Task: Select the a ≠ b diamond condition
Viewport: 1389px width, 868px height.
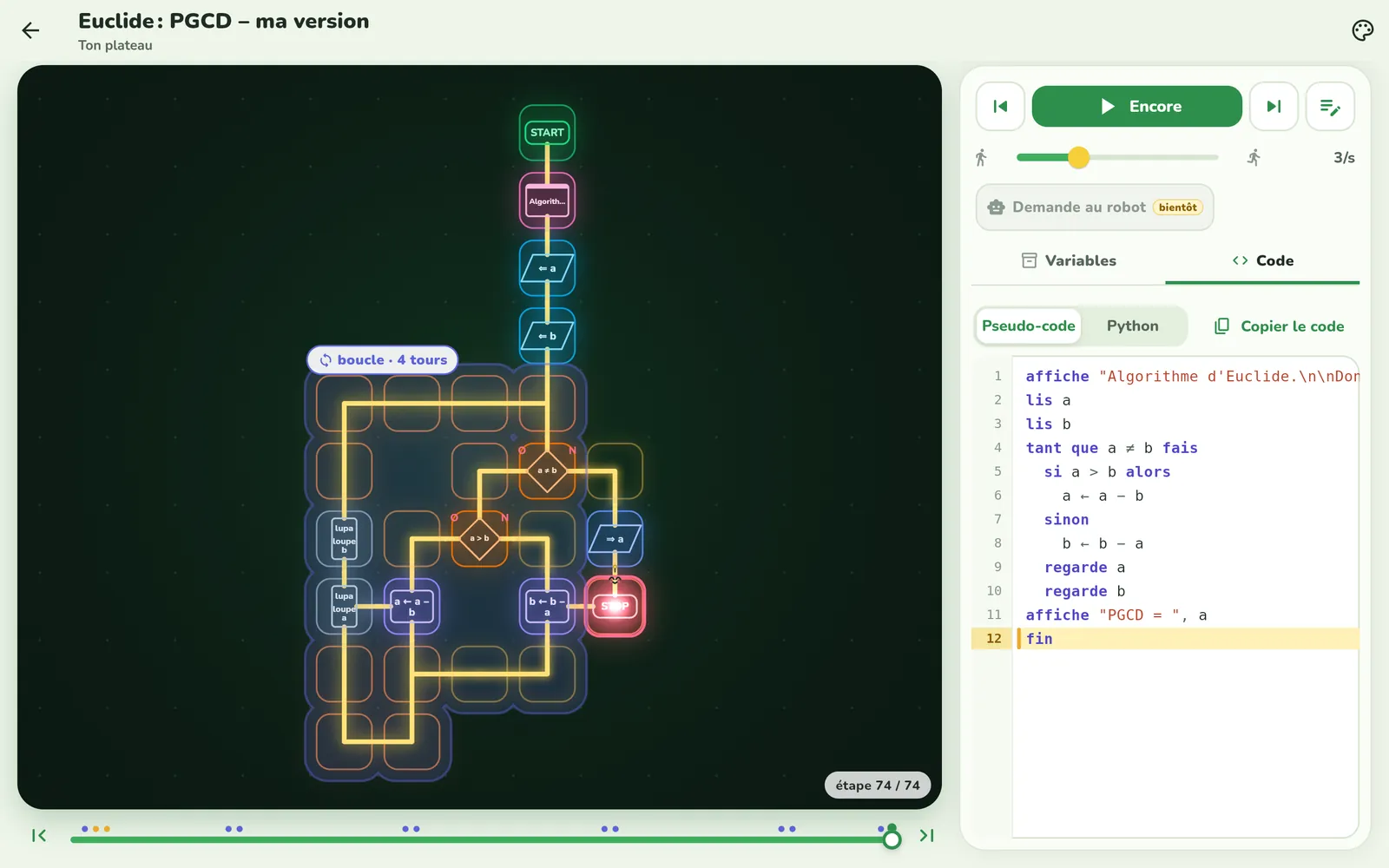Action: point(547,470)
